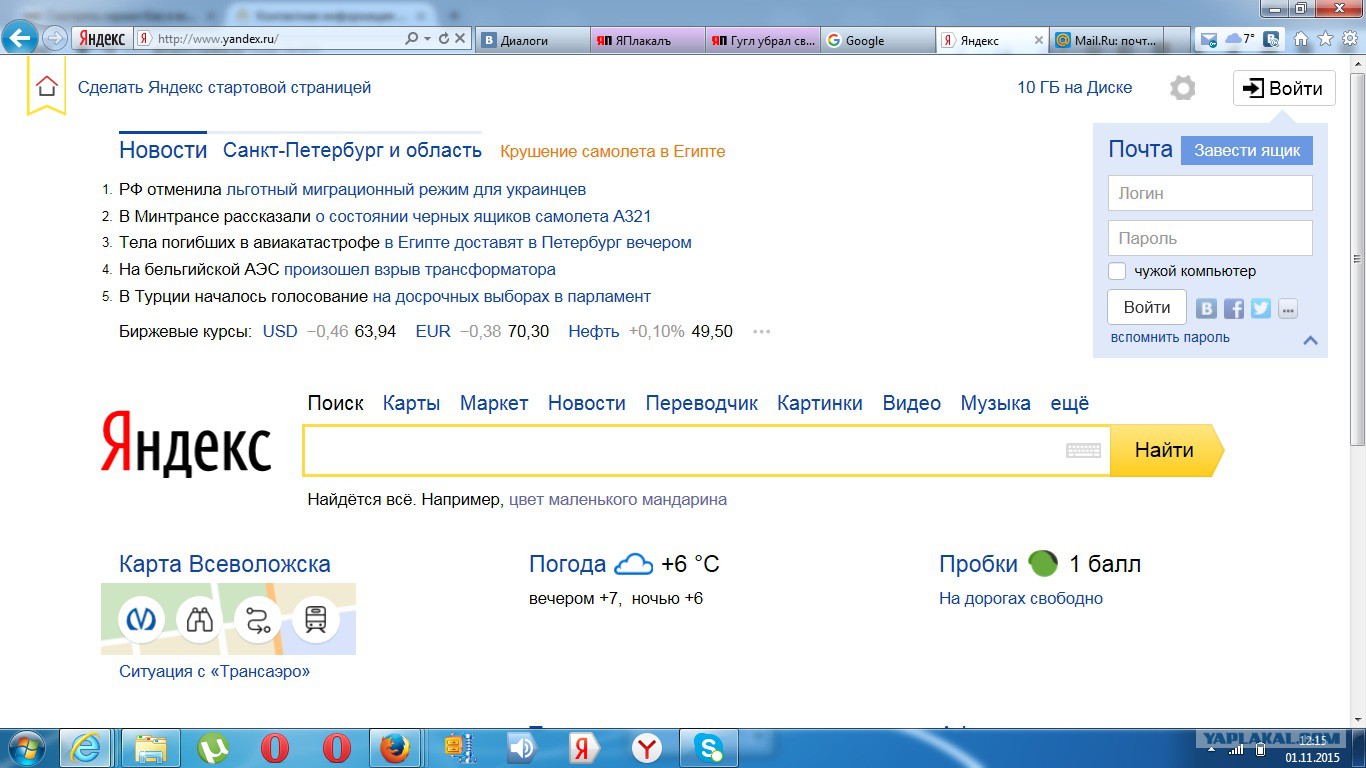1366x768 pixels.
Task: Click into the Пароль field
Action: click(1210, 238)
